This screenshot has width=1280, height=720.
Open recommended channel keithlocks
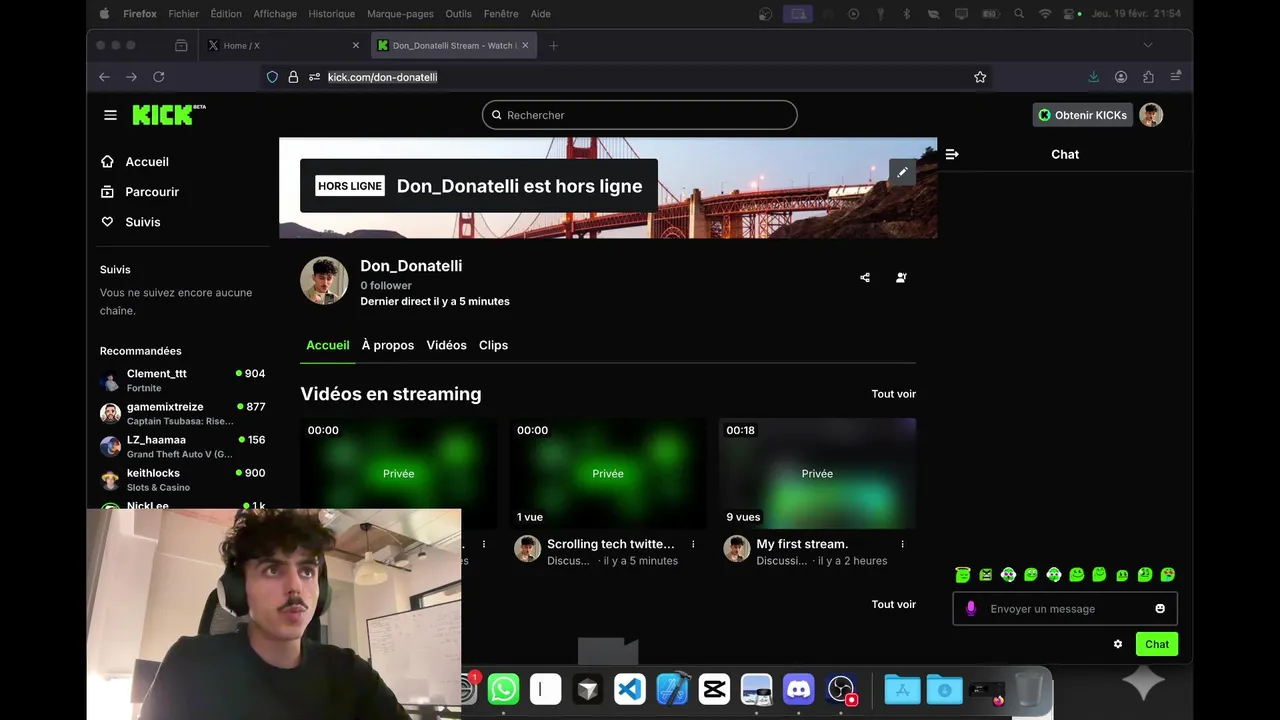(x=183, y=479)
